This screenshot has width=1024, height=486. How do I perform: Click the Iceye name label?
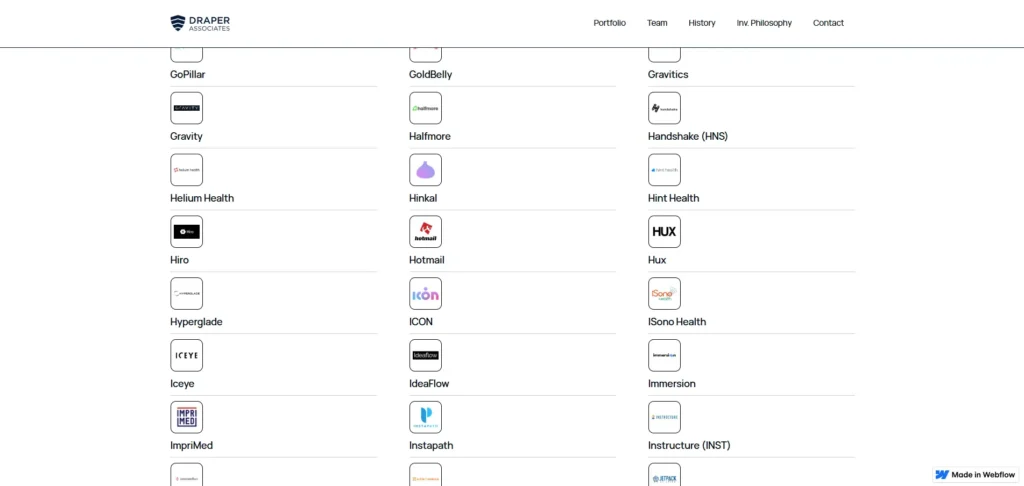tap(182, 383)
